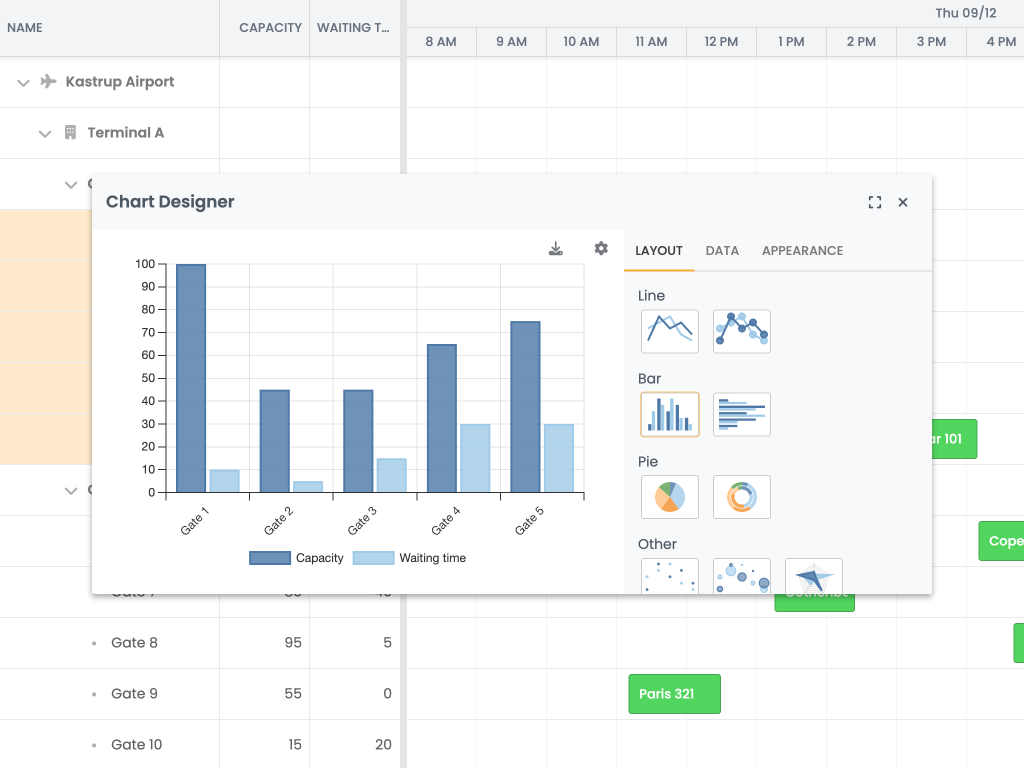Sort by the NAME column header
This screenshot has width=1024, height=768.
(x=110, y=28)
